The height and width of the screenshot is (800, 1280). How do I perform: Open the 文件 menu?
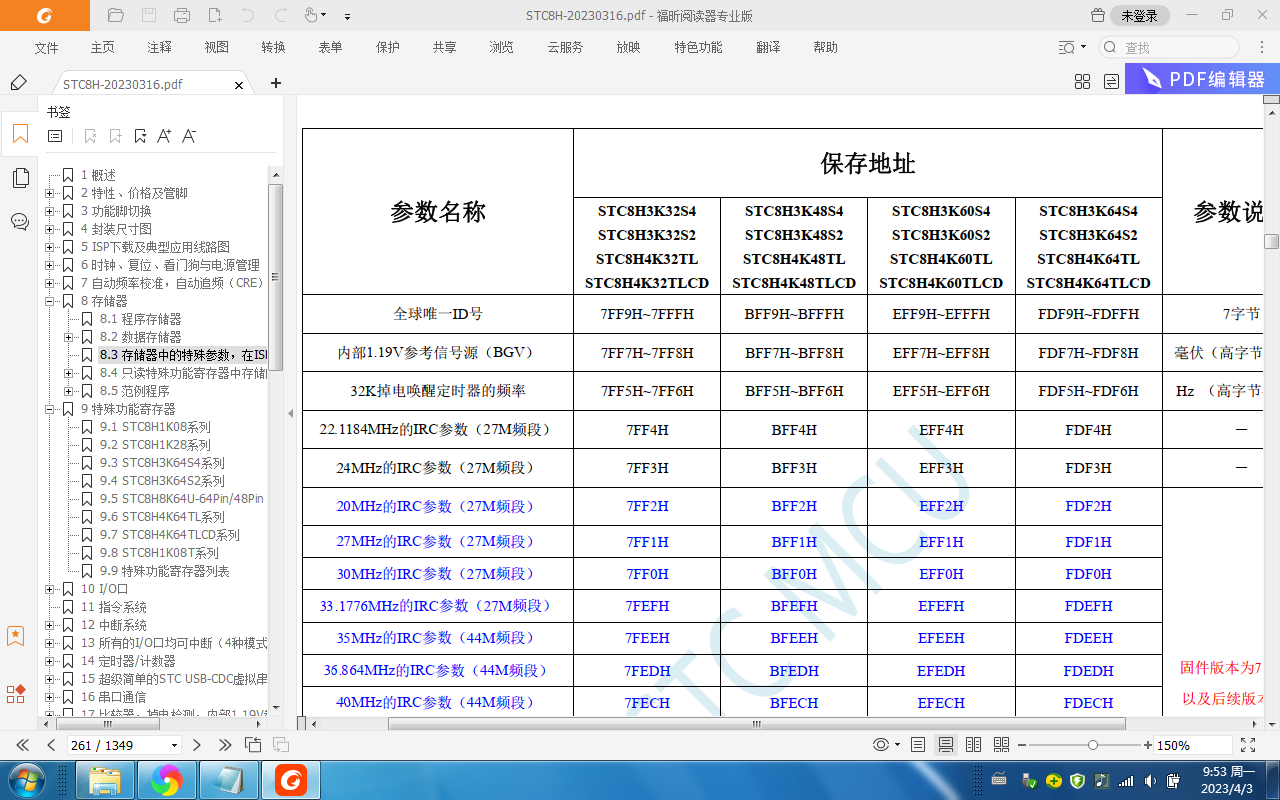(x=46, y=47)
